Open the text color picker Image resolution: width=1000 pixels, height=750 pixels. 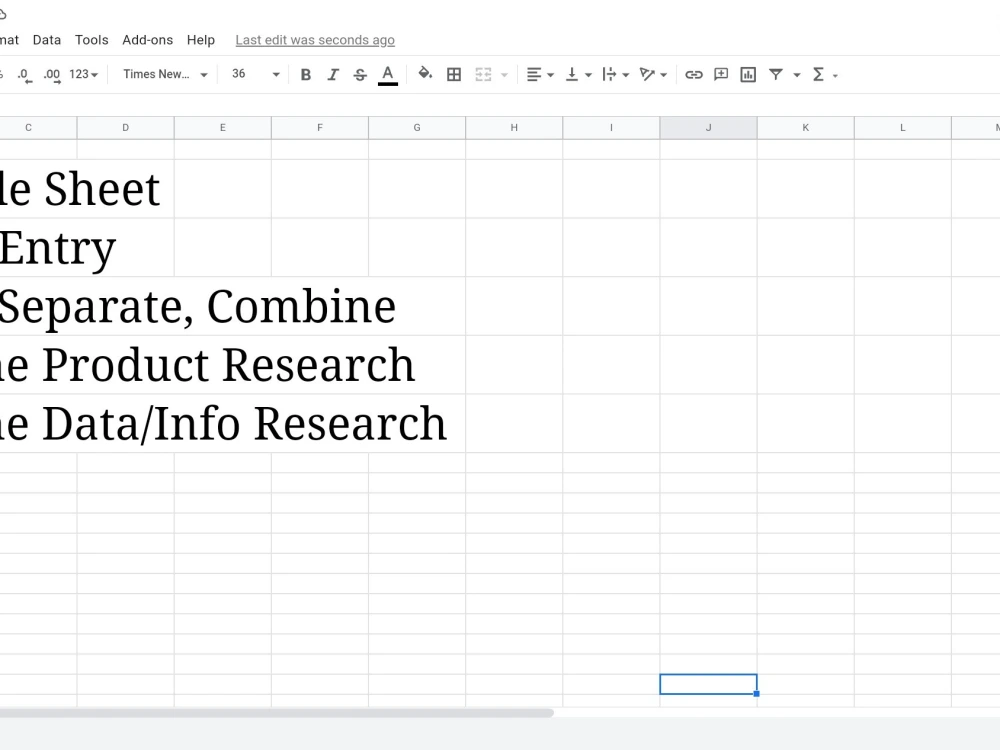pyautogui.click(x=388, y=75)
